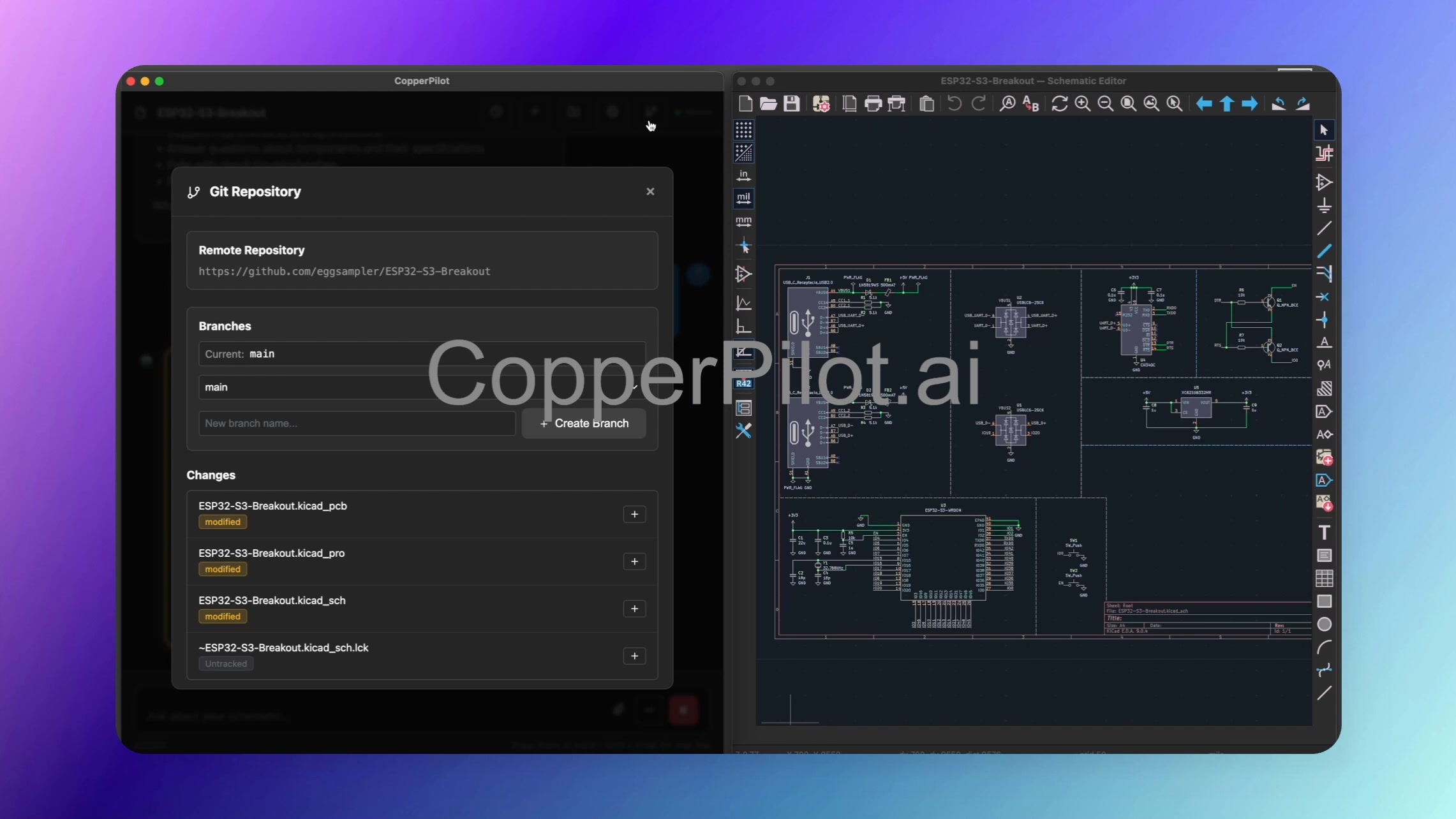
Task: Click the New branch name field
Action: (357, 424)
